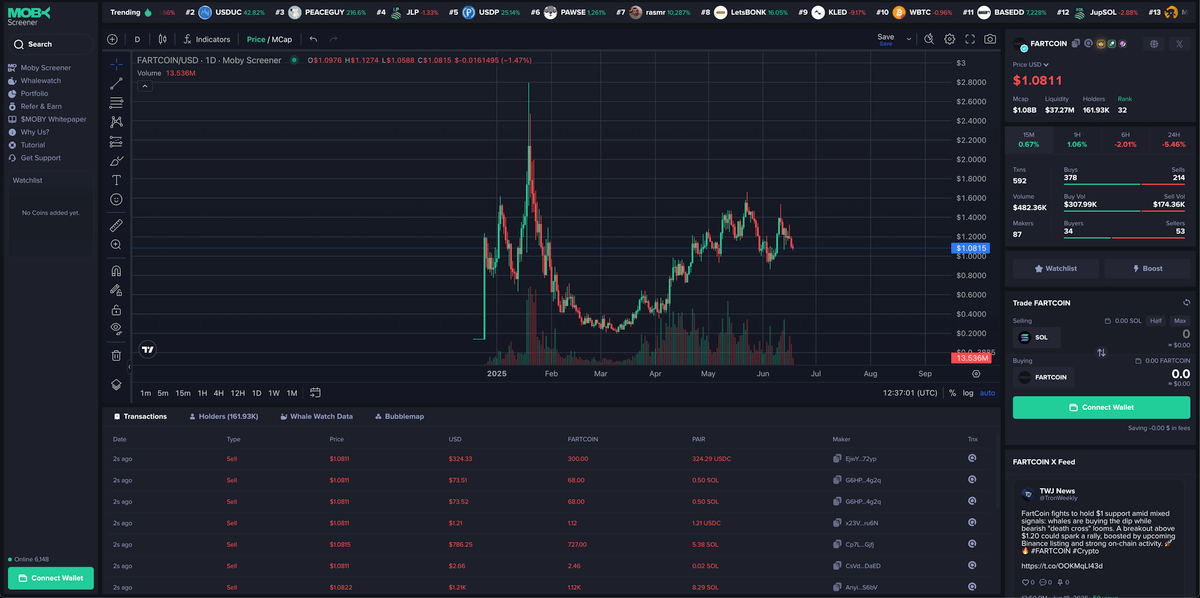The height and width of the screenshot is (598, 1200).
Task: Select the trend line drawing tool
Action: [x=116, y=83]
